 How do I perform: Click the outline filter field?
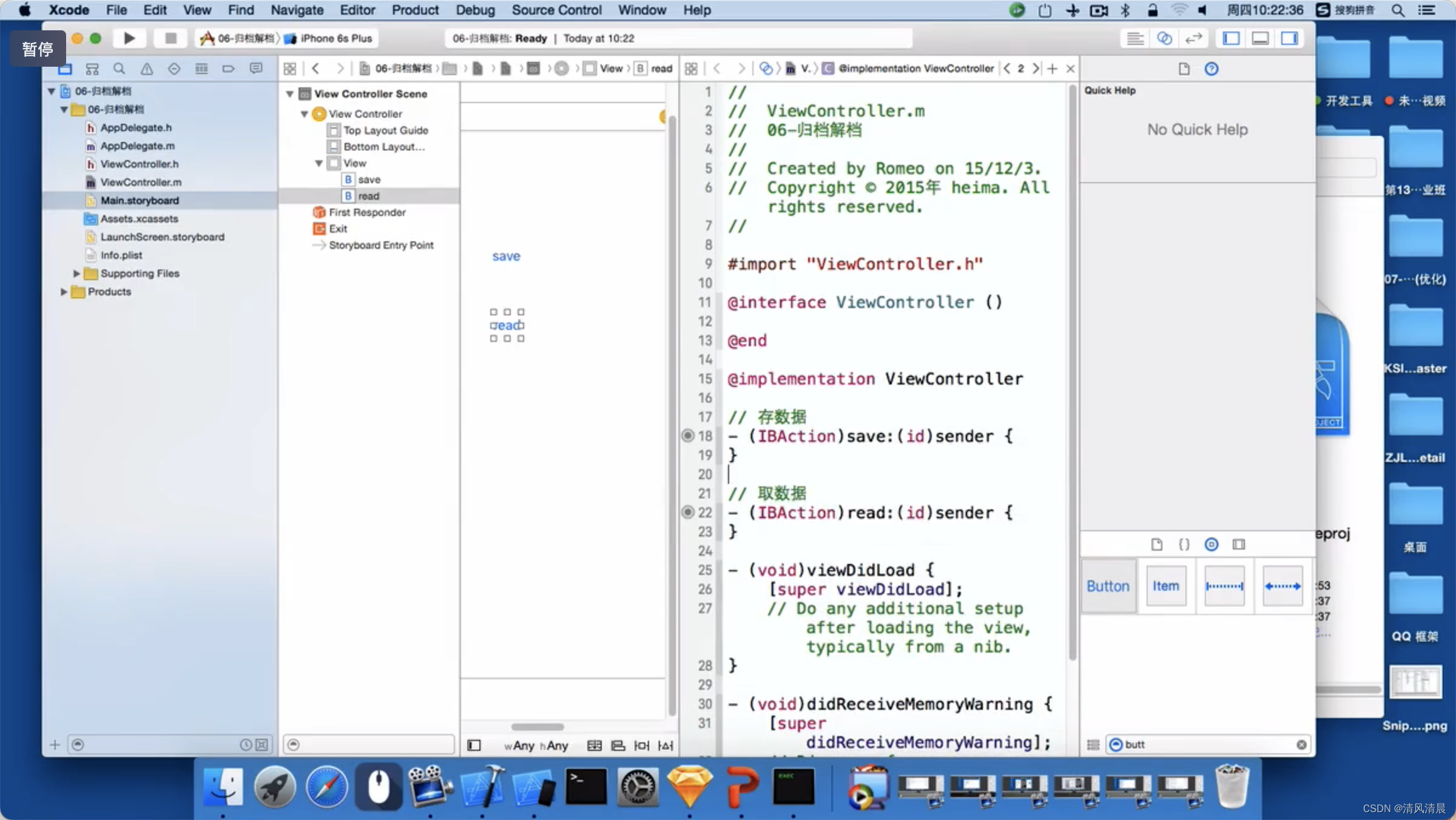tap(369, 744)
